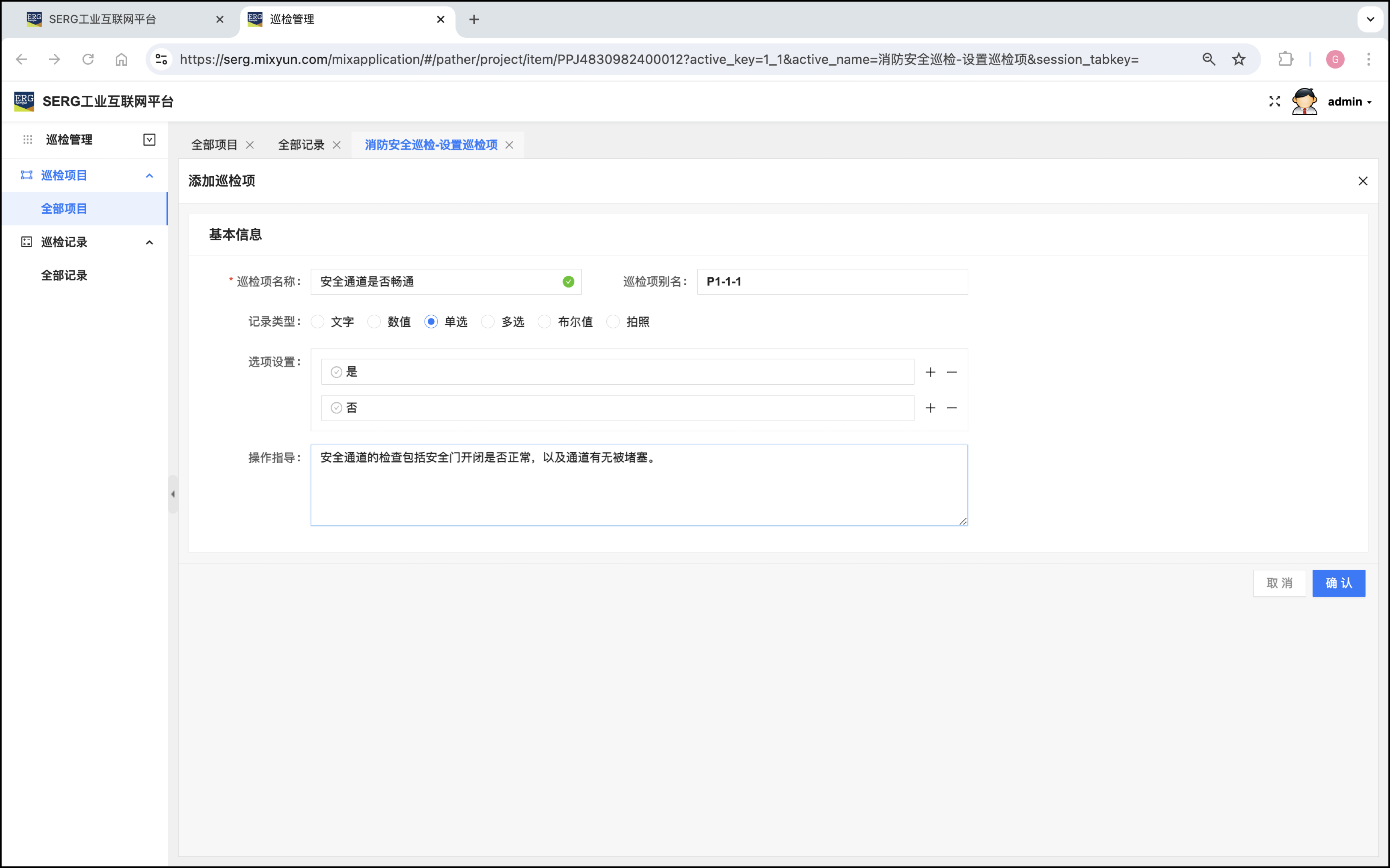Bookmark this page with the star icon
This screenshot has width=1390, height=868.
pyautogui.click(x=1238, y=59)
